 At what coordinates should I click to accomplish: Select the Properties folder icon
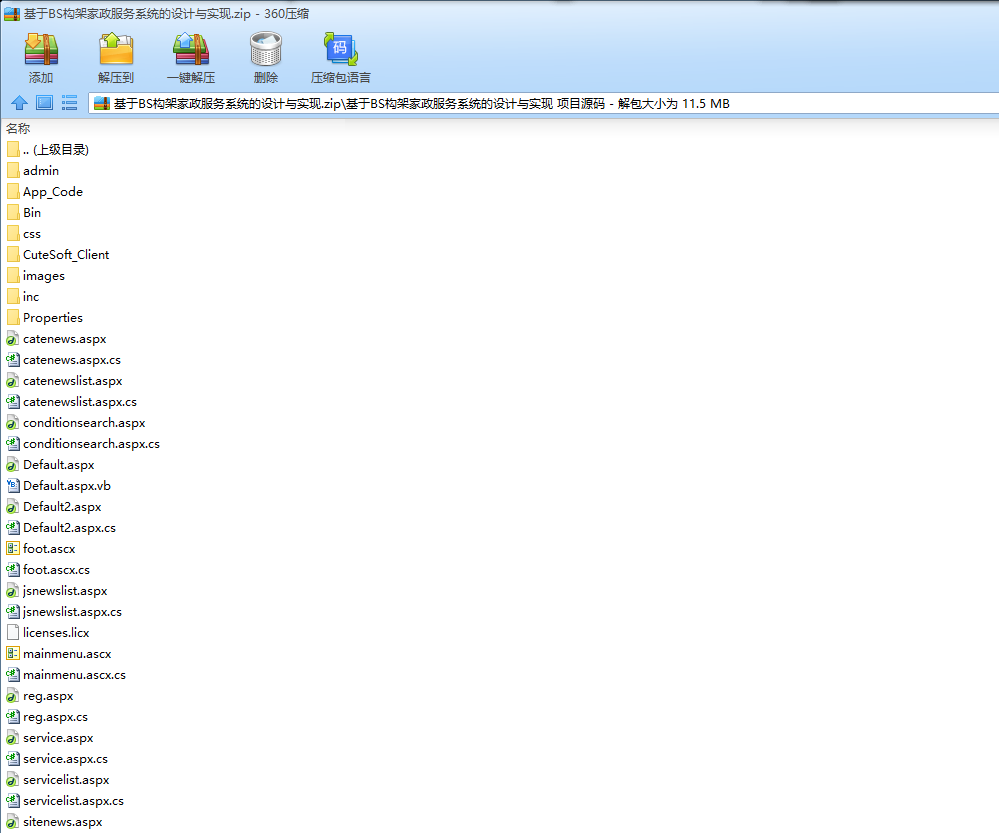[x=13, y=317]
